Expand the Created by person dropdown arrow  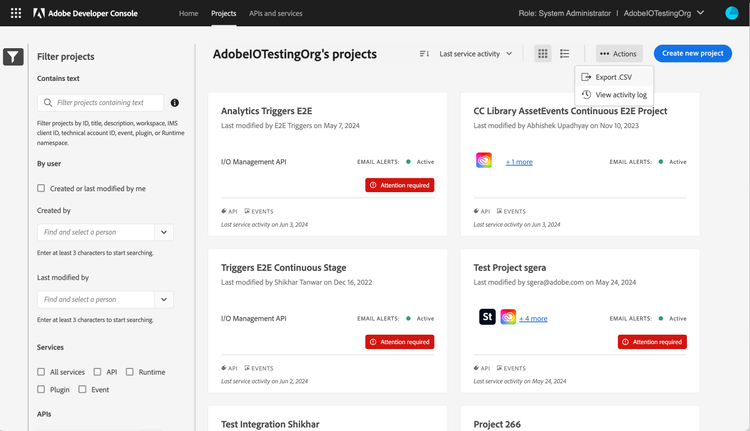[x=164, y=232]
